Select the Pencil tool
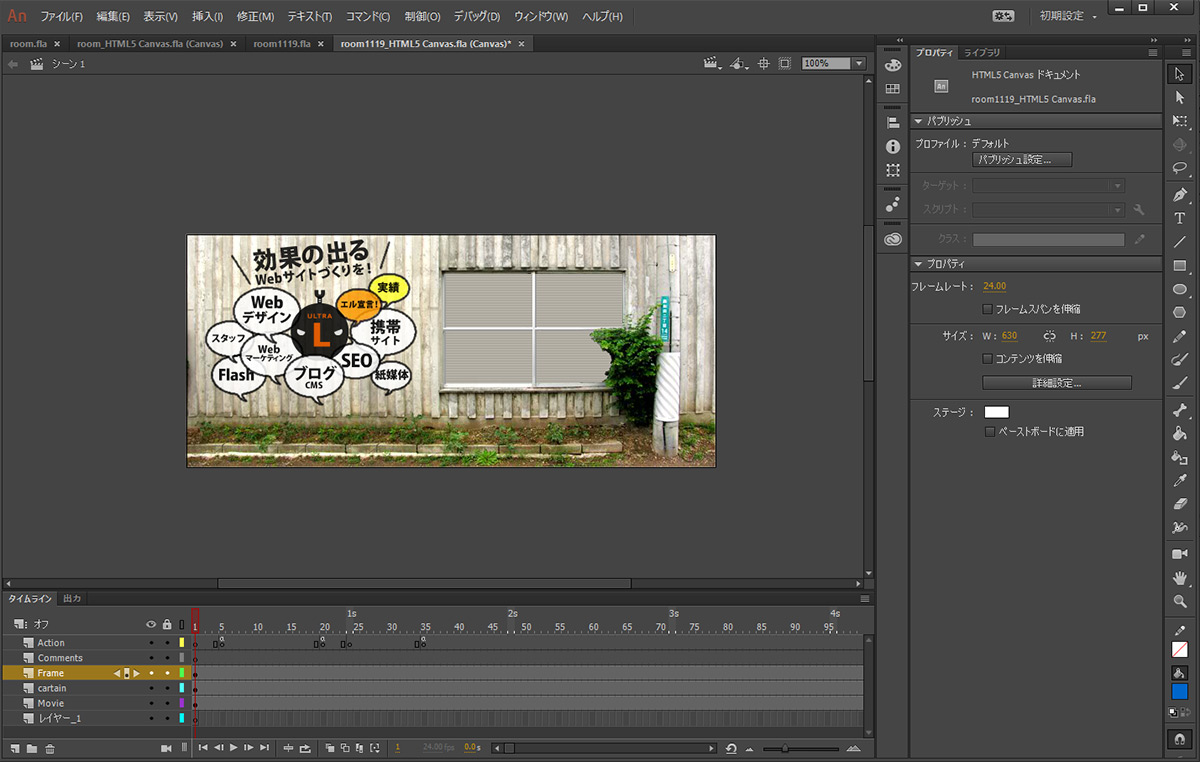The height and width of the screenshot is (762, 1200). 1180,337
